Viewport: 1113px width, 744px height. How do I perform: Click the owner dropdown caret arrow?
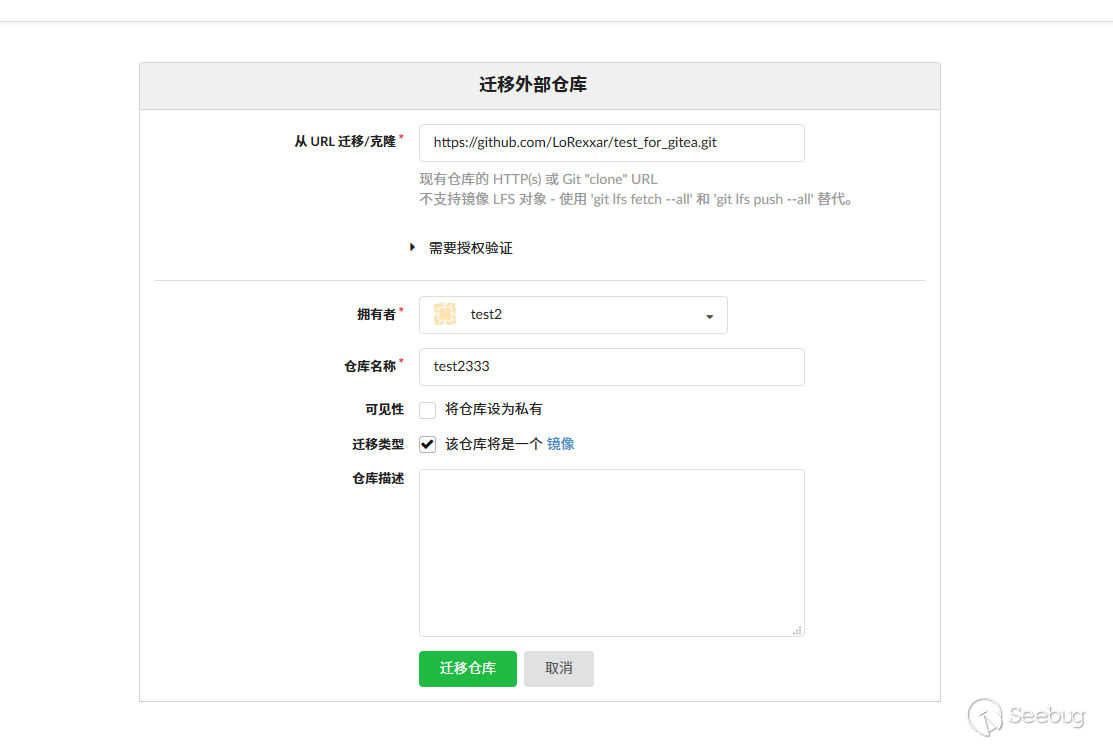[x=709, y=317]
